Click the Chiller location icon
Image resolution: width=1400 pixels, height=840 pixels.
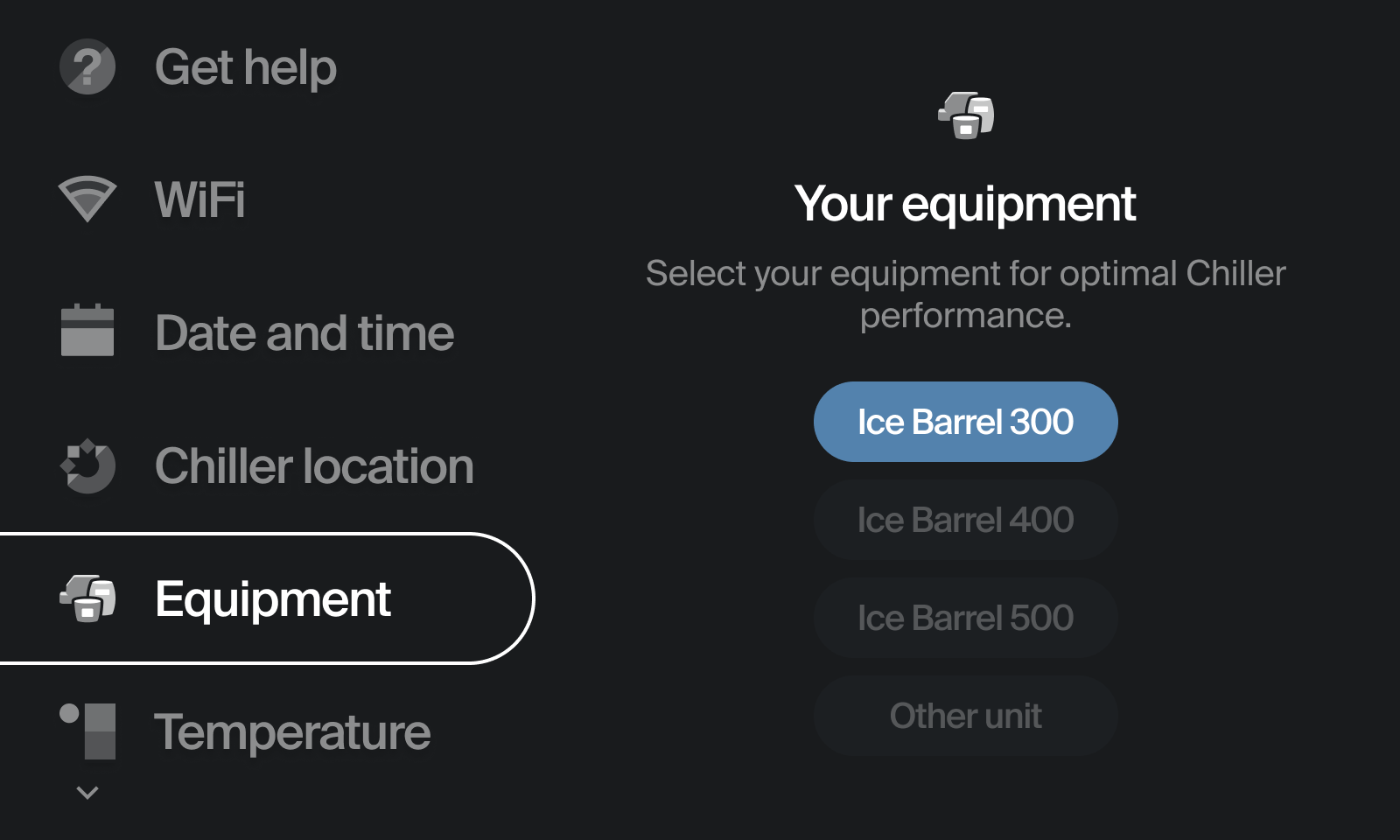tap(87, 465)
